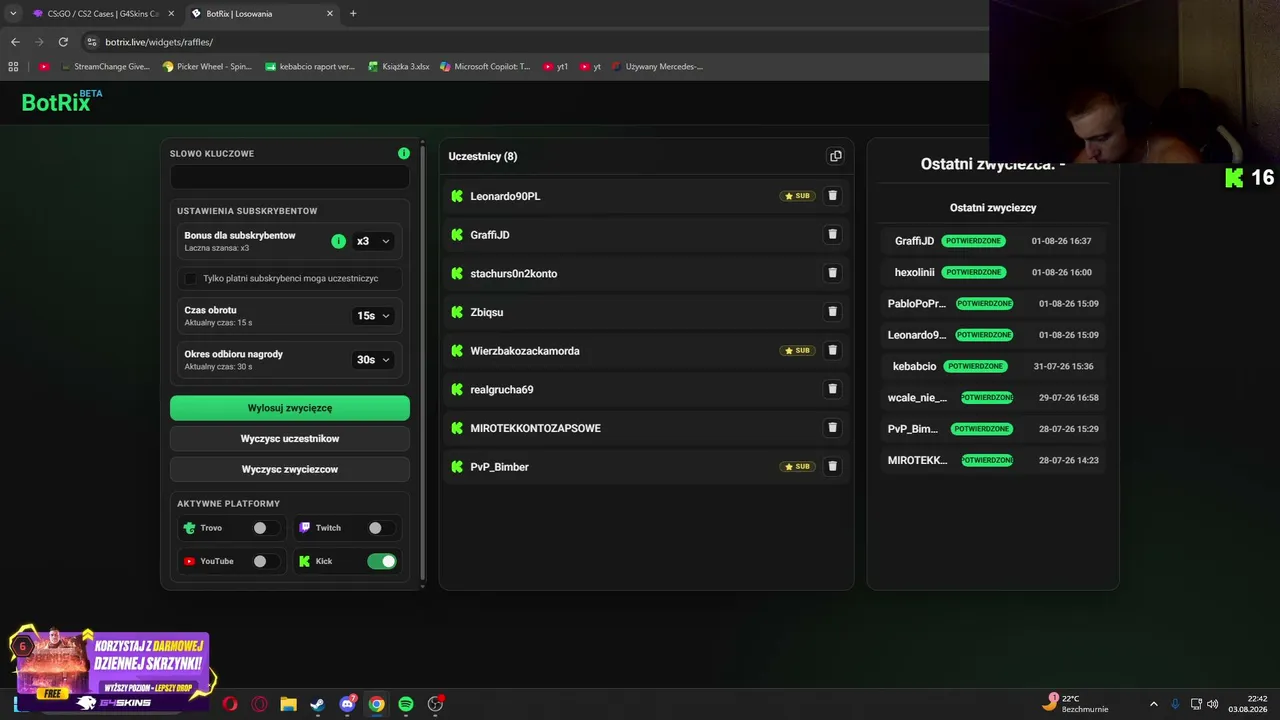Reload the page in the browser
This screenshot has height=720, width=1280.
coord(63,42)
